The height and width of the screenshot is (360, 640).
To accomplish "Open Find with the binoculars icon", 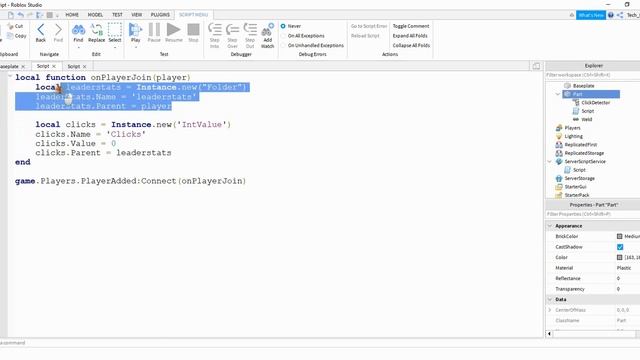I will coord(78,33).
